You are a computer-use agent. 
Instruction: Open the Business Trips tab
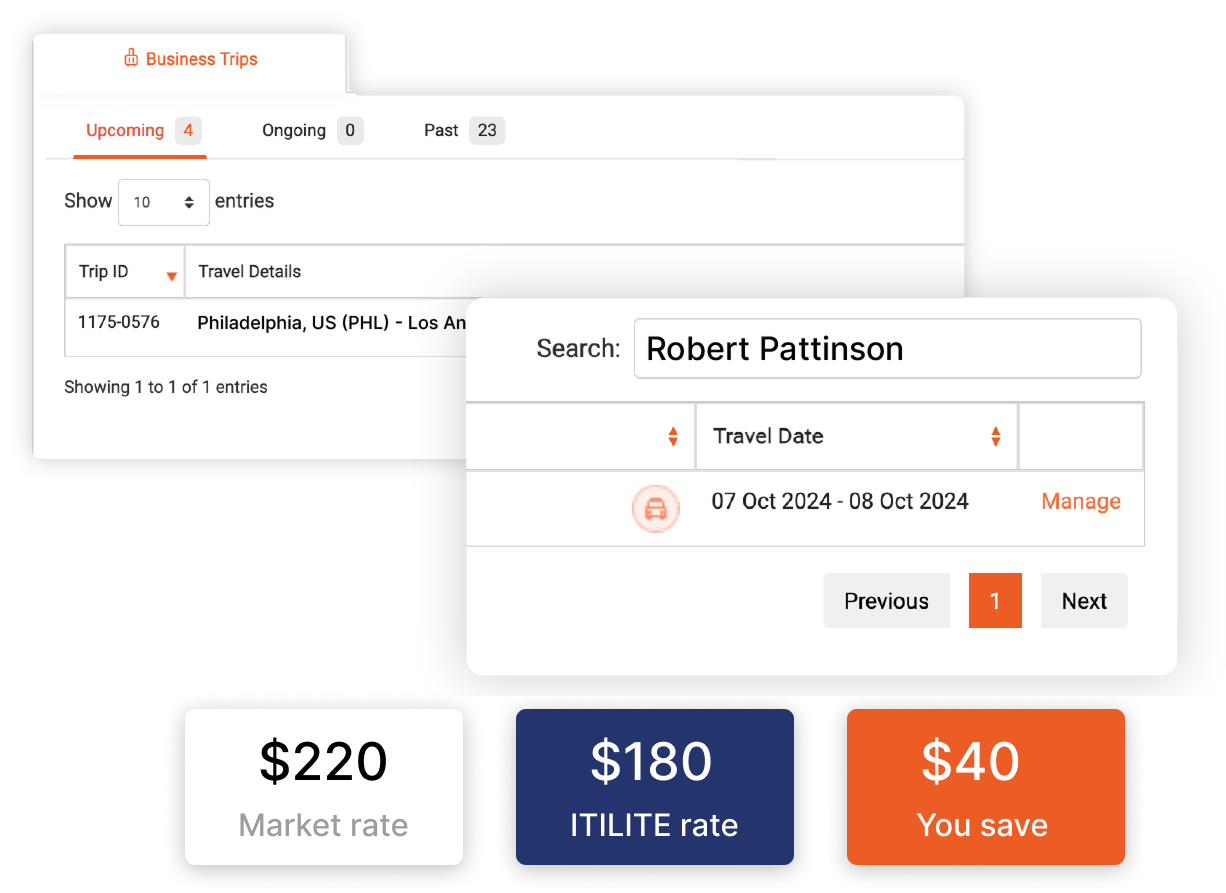coord(191,60)
